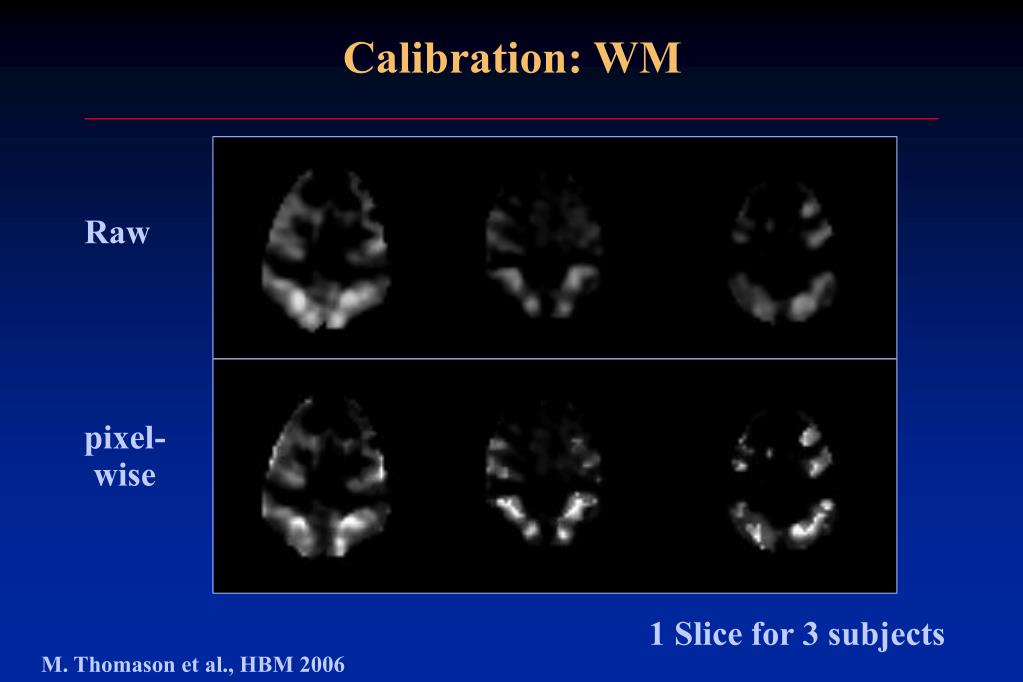The image size is (1023, 682).
Task: Click the "pixel-wise" row label
Action: click(125, 456)
